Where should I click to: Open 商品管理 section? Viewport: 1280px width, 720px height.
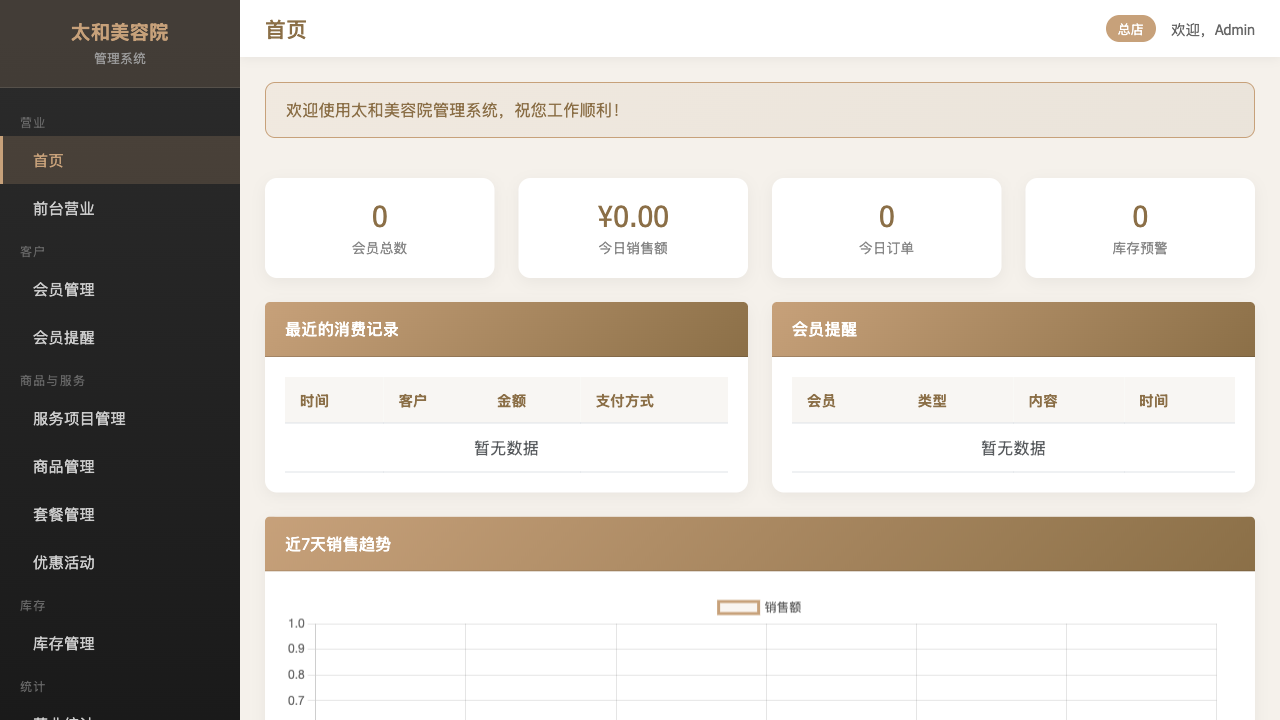[x=120, y=466]
